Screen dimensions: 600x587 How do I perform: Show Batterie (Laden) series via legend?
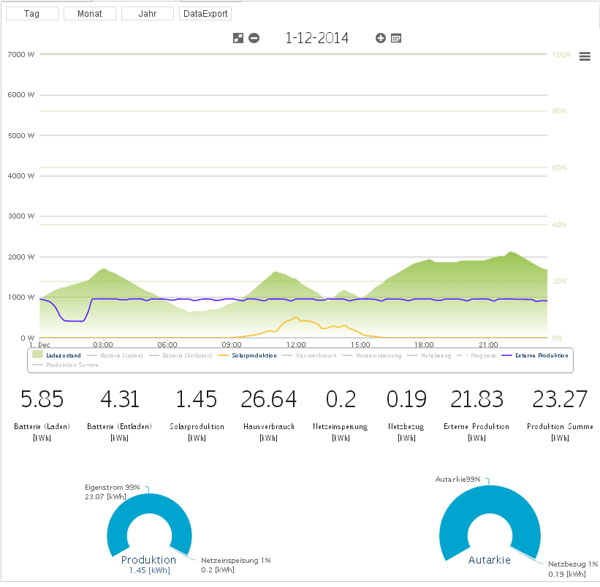(x=122, y=354)
